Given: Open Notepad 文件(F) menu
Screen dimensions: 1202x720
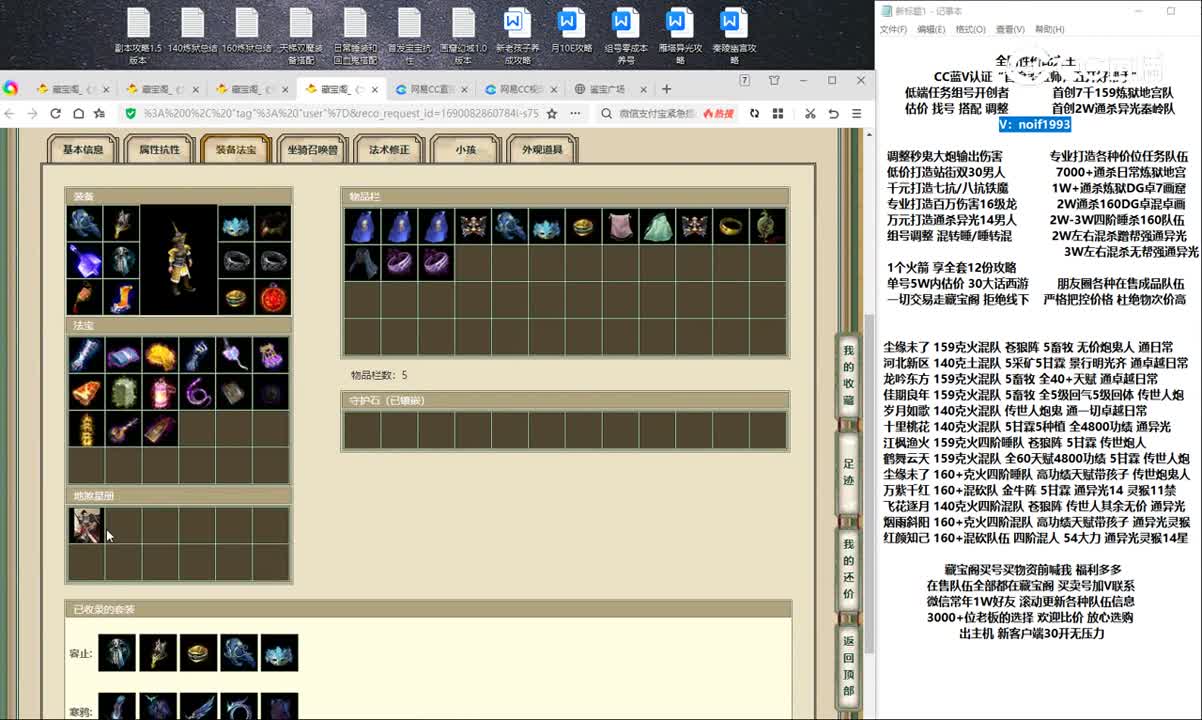Looking at the screenshot, I should pos(893,30).
